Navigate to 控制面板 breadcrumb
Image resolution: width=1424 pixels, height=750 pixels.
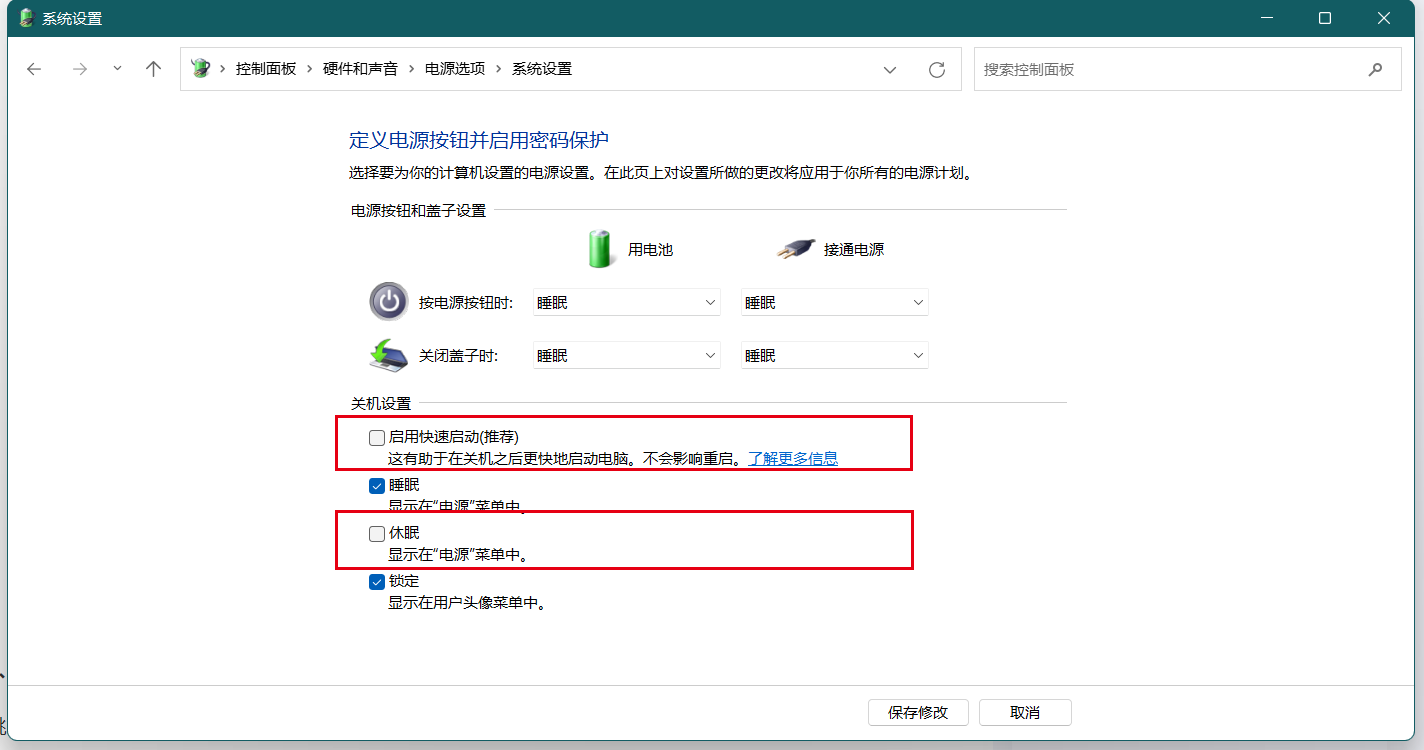(x=266, y=69)
